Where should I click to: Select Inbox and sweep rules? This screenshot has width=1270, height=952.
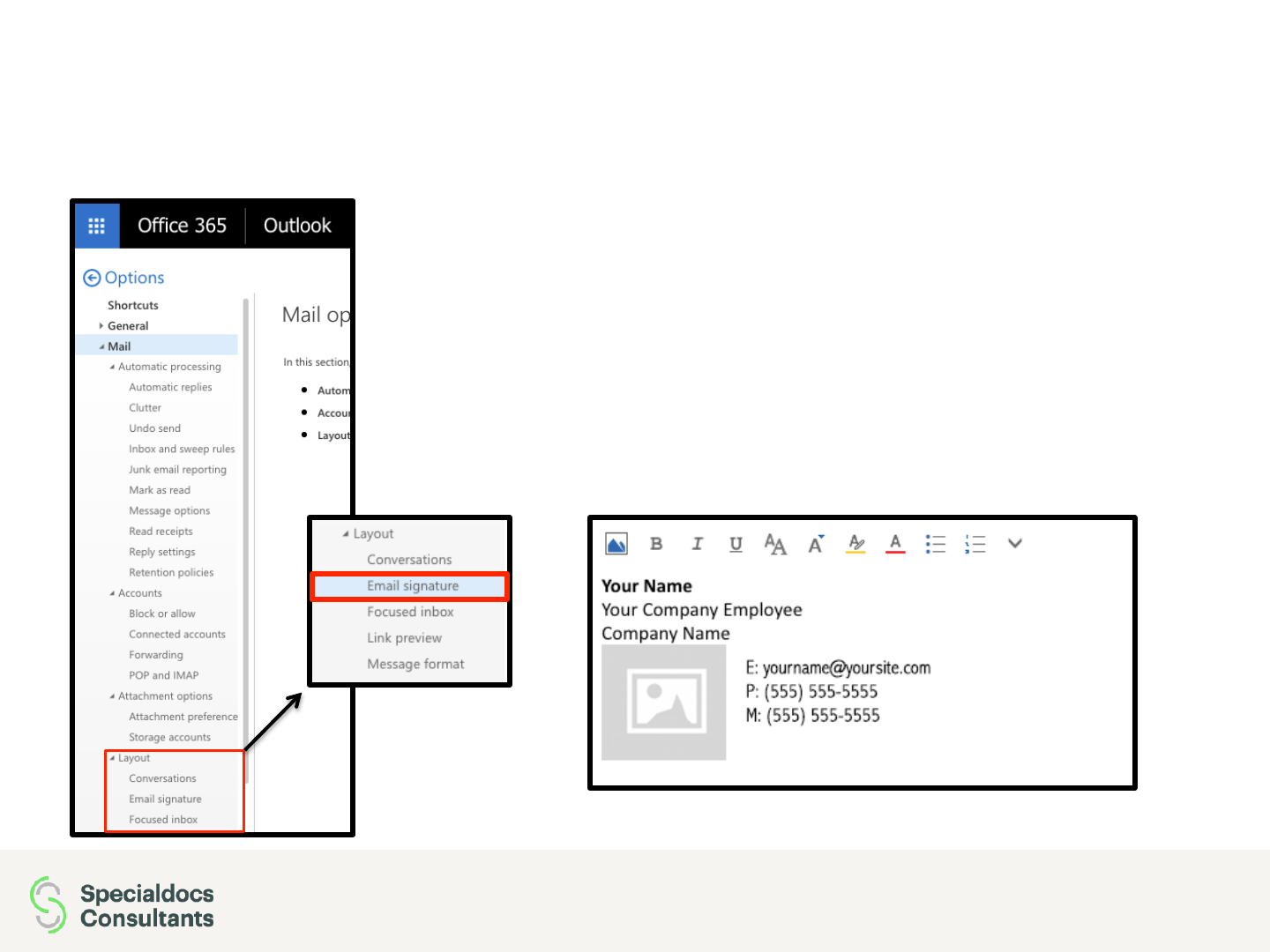pyautogui.click(x=182, y=450)
